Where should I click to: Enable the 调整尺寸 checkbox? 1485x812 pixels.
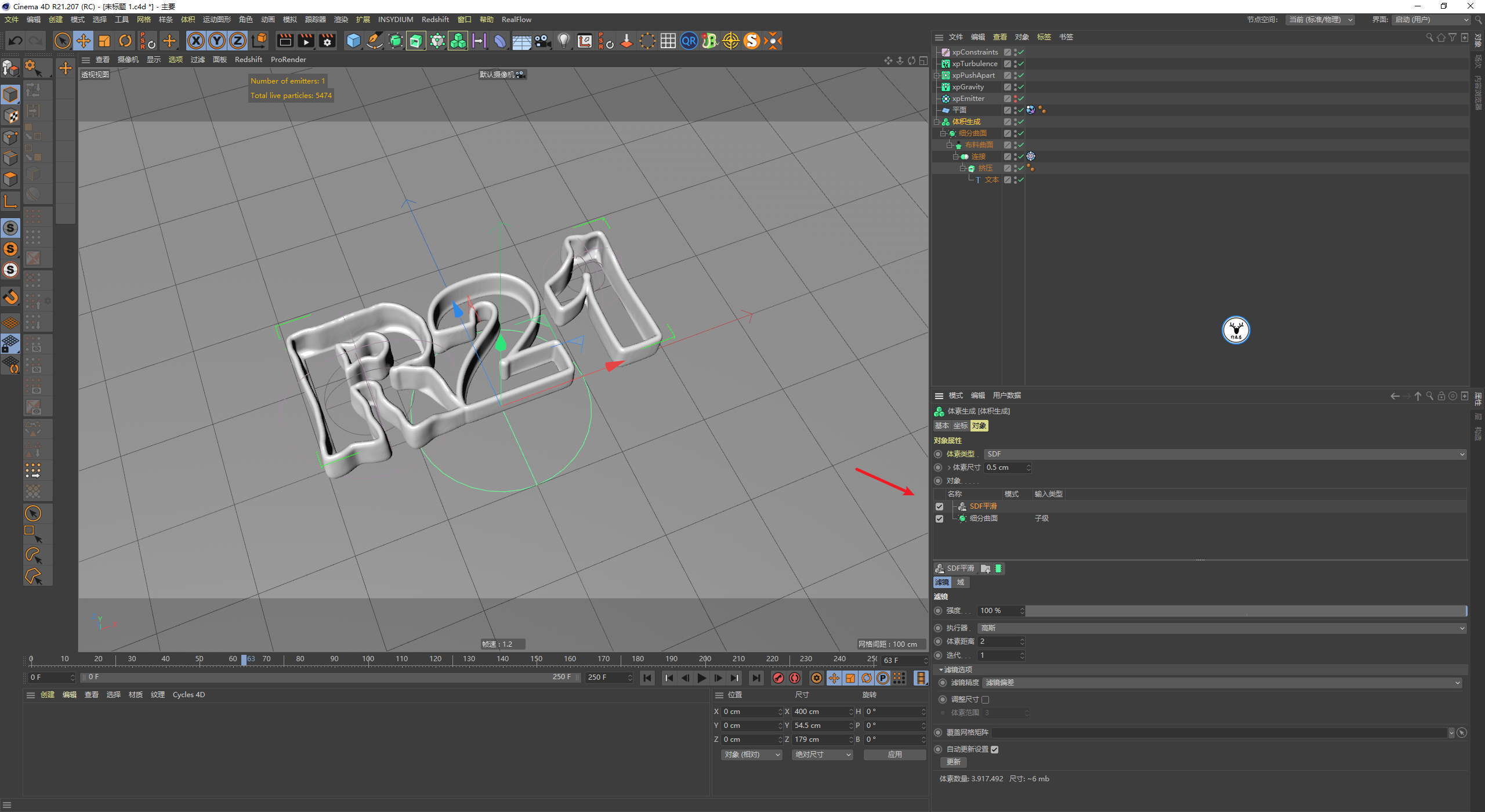pyautogui.click(x=985, y=699)
